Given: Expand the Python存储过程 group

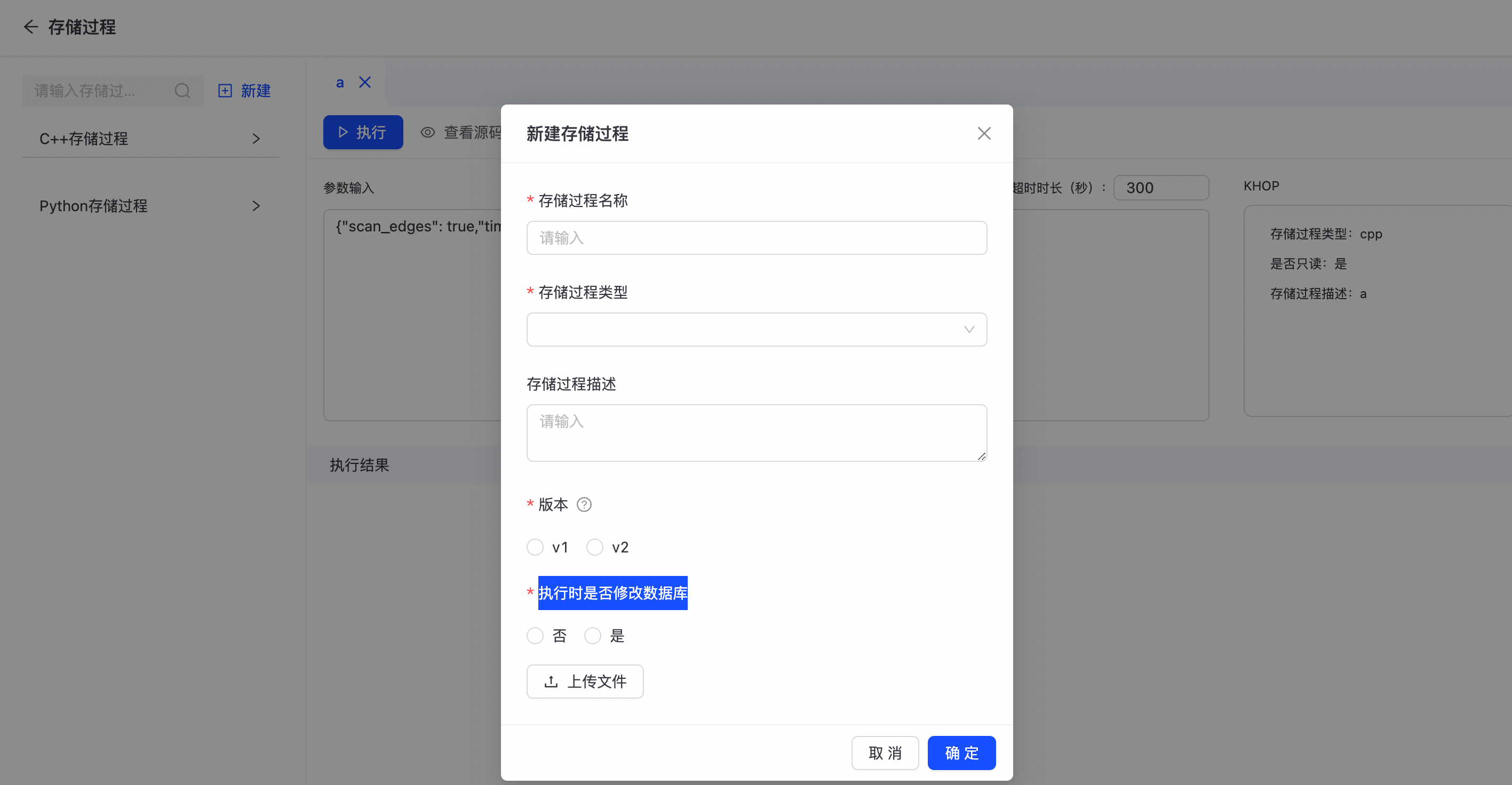Looking at the screenshot, I should pos(150,206).
